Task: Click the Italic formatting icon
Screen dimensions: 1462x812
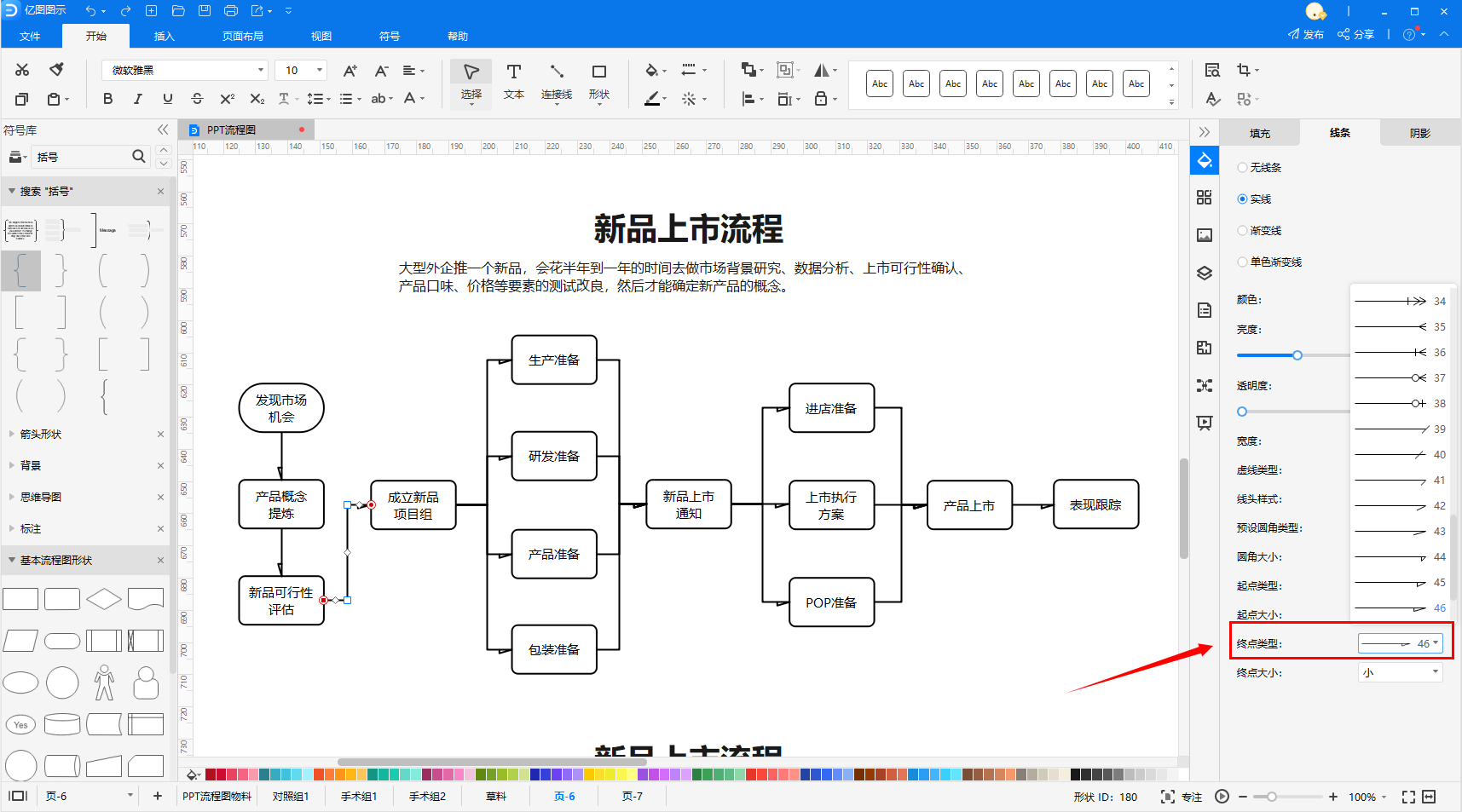Action: point(137,99)
